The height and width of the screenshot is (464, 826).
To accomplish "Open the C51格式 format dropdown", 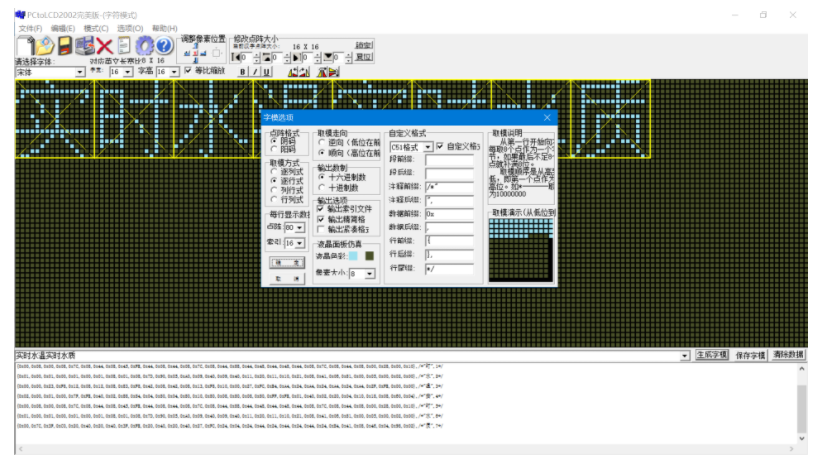I will tap(428, 147).
